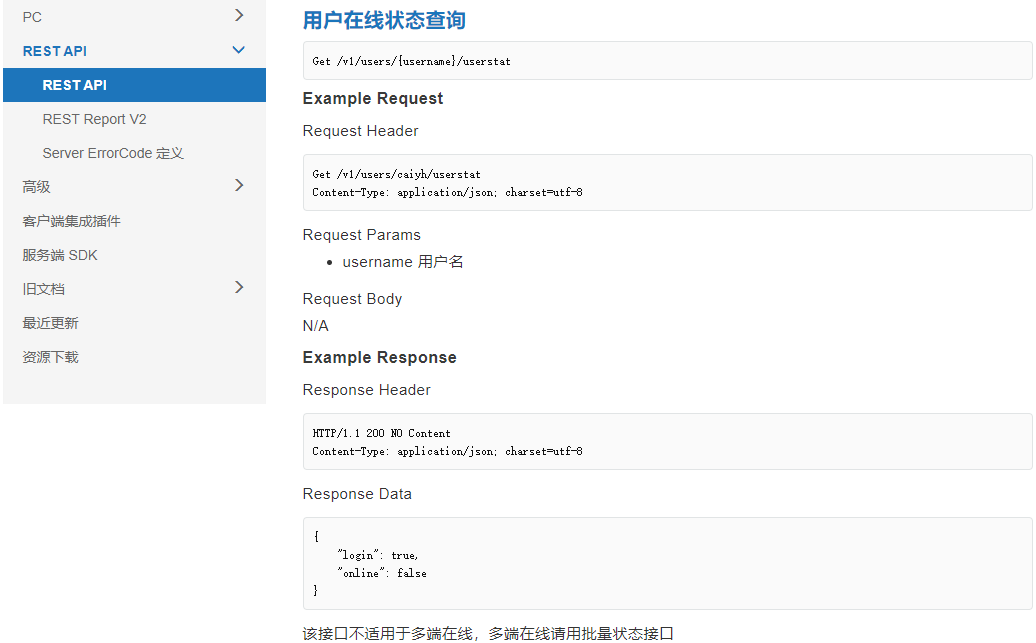This screenshot has width=1036, height=643.
Task: Open 客户端集成插件 in the sidebar
Action: point(71,221)
